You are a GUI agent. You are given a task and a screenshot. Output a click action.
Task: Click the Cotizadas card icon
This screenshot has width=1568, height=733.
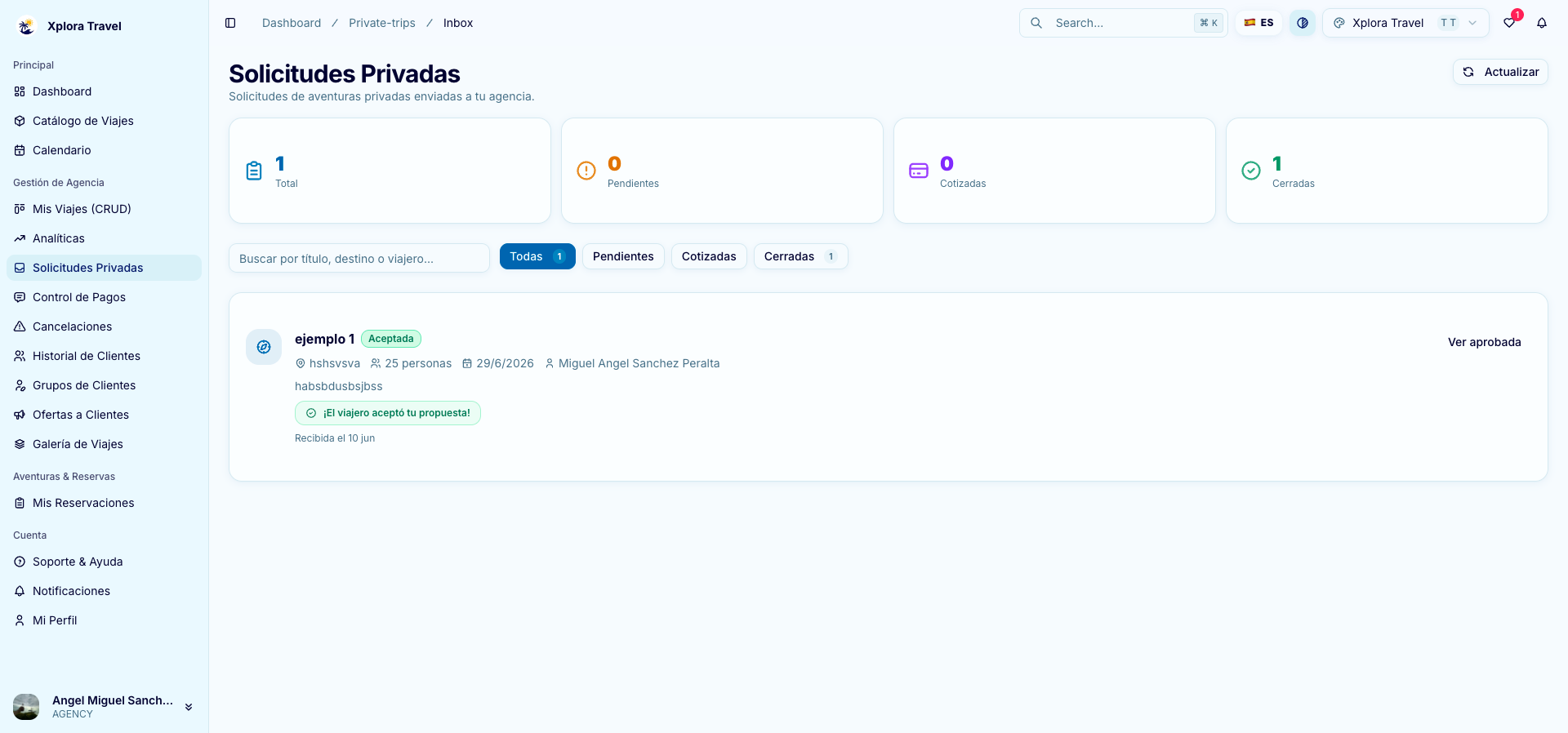point(919,171)
